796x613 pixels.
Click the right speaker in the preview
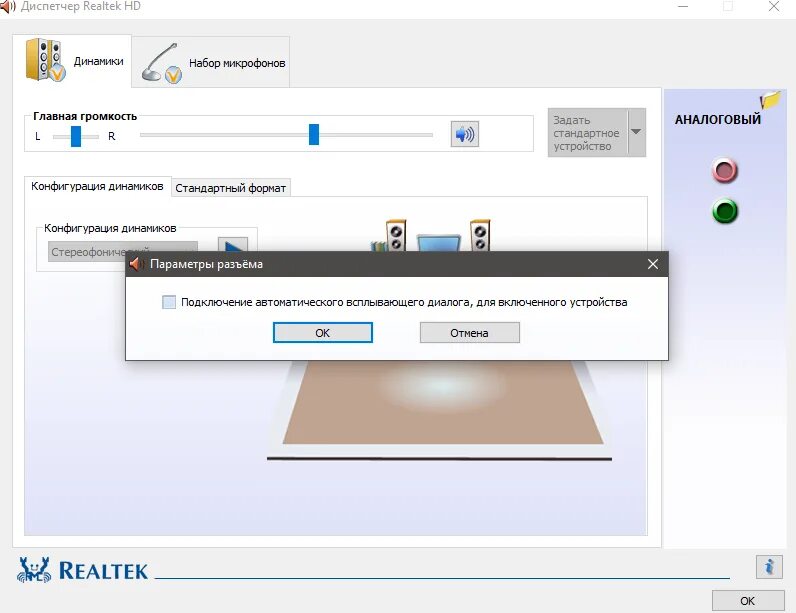click(x=480, y=235)
